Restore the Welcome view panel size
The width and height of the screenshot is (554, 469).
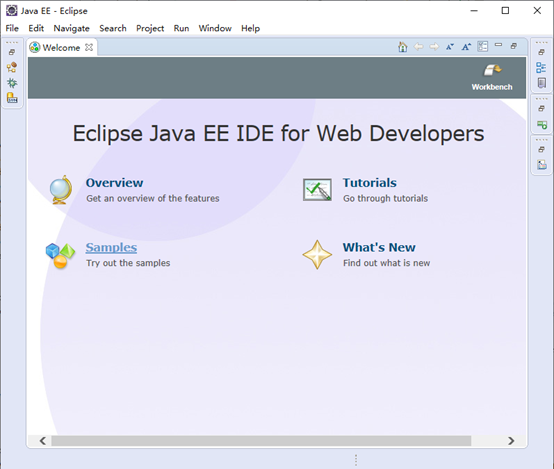click(x=514, y=46)
